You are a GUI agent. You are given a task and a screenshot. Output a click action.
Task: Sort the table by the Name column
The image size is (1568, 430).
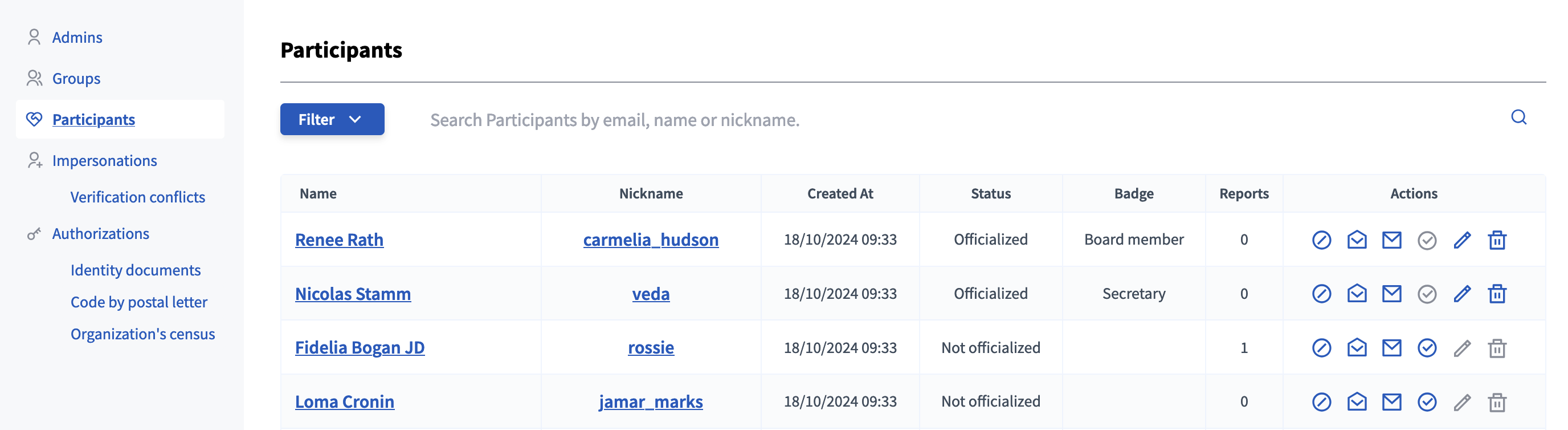click(318, 193)
